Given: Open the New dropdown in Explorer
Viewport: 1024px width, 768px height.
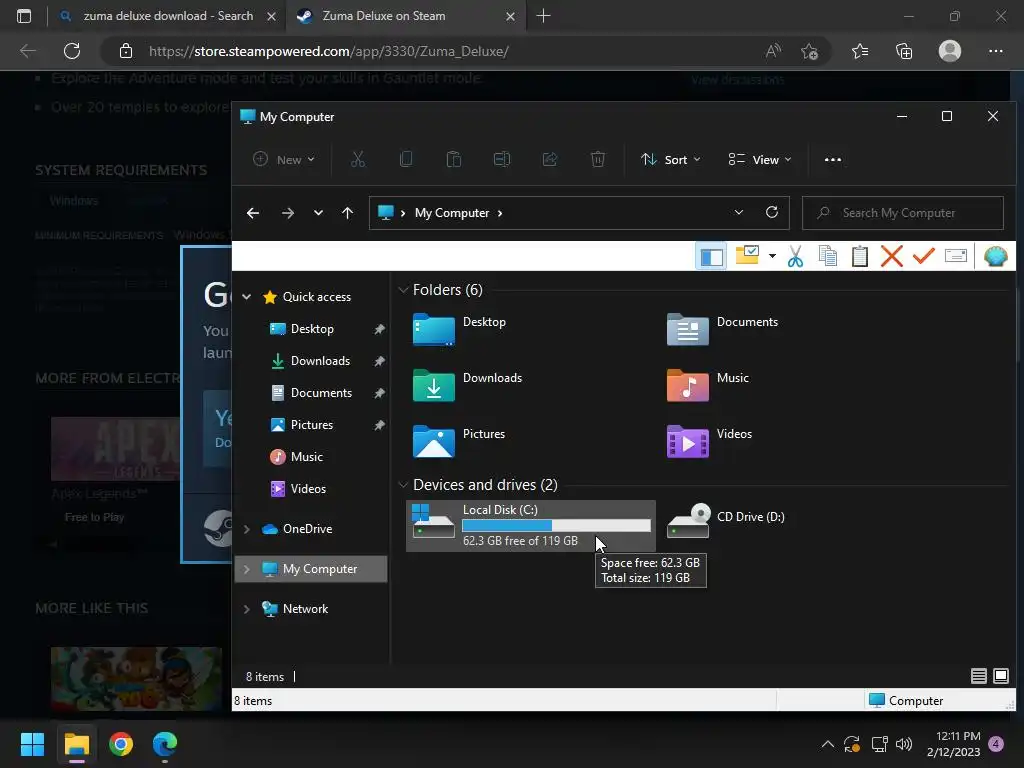Looking at the screenshot, I should pos(284,159).
